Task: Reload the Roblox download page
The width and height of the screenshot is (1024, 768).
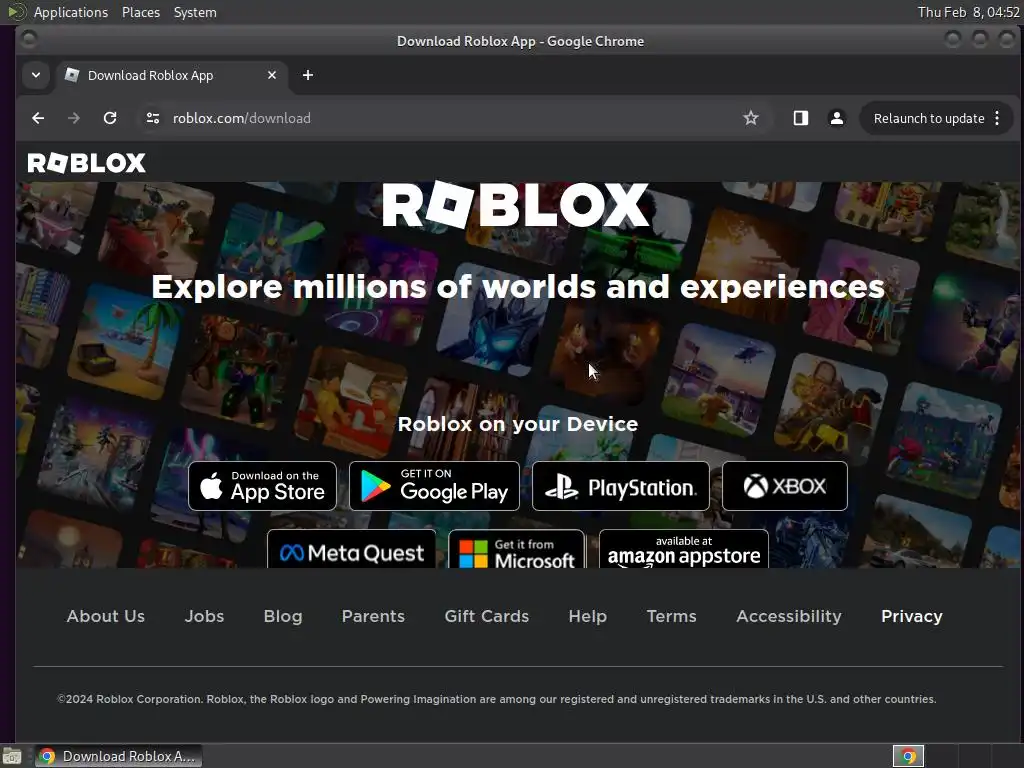Action: click(110, 118)
